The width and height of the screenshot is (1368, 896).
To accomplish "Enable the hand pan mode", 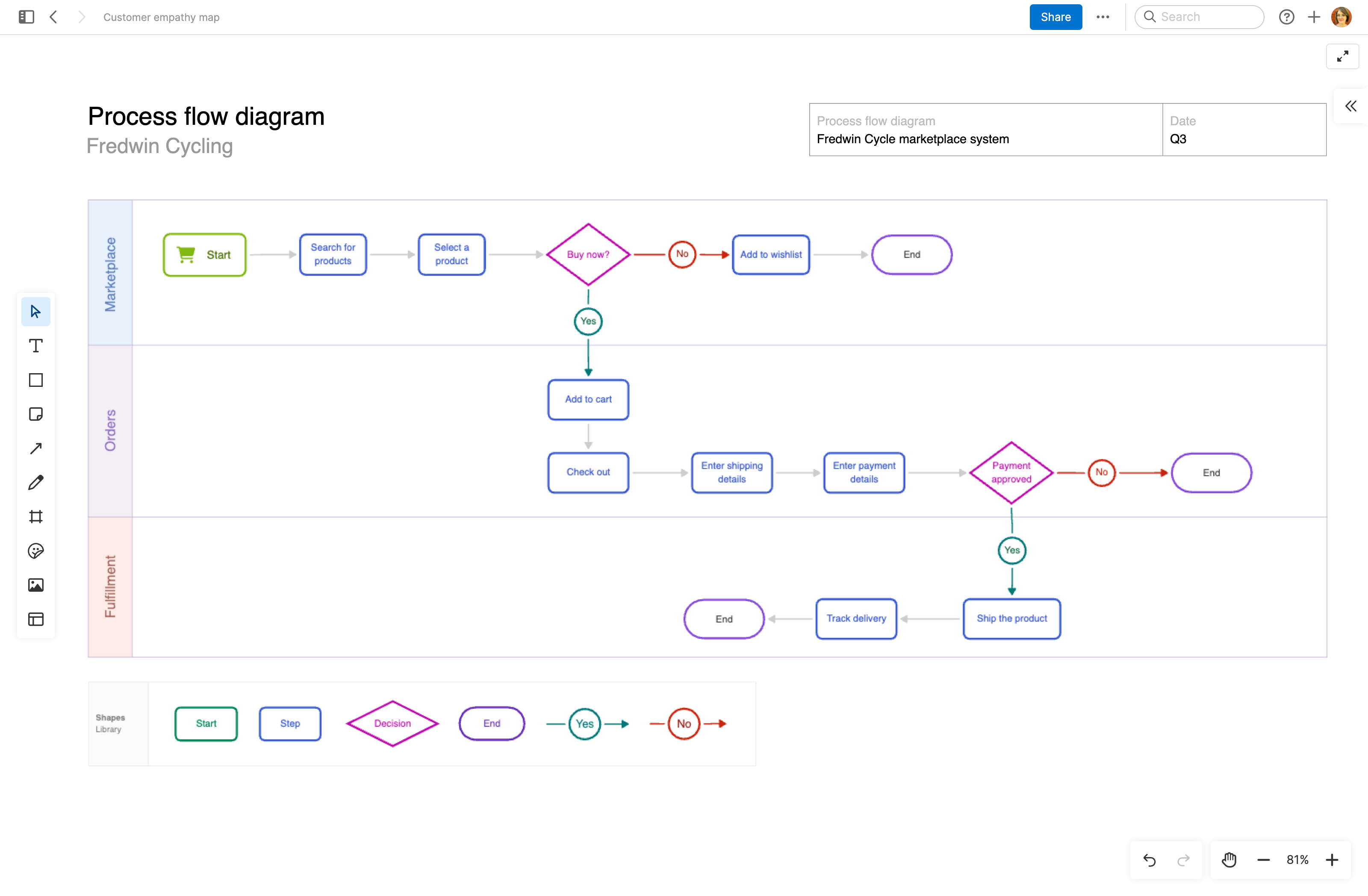I will 1229,859.
